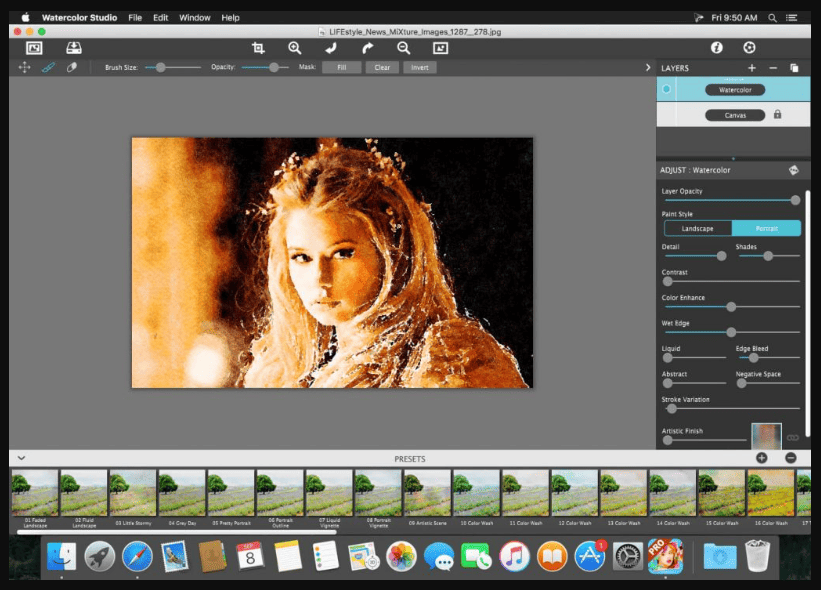Click the Invert mask button

[420, 68]
